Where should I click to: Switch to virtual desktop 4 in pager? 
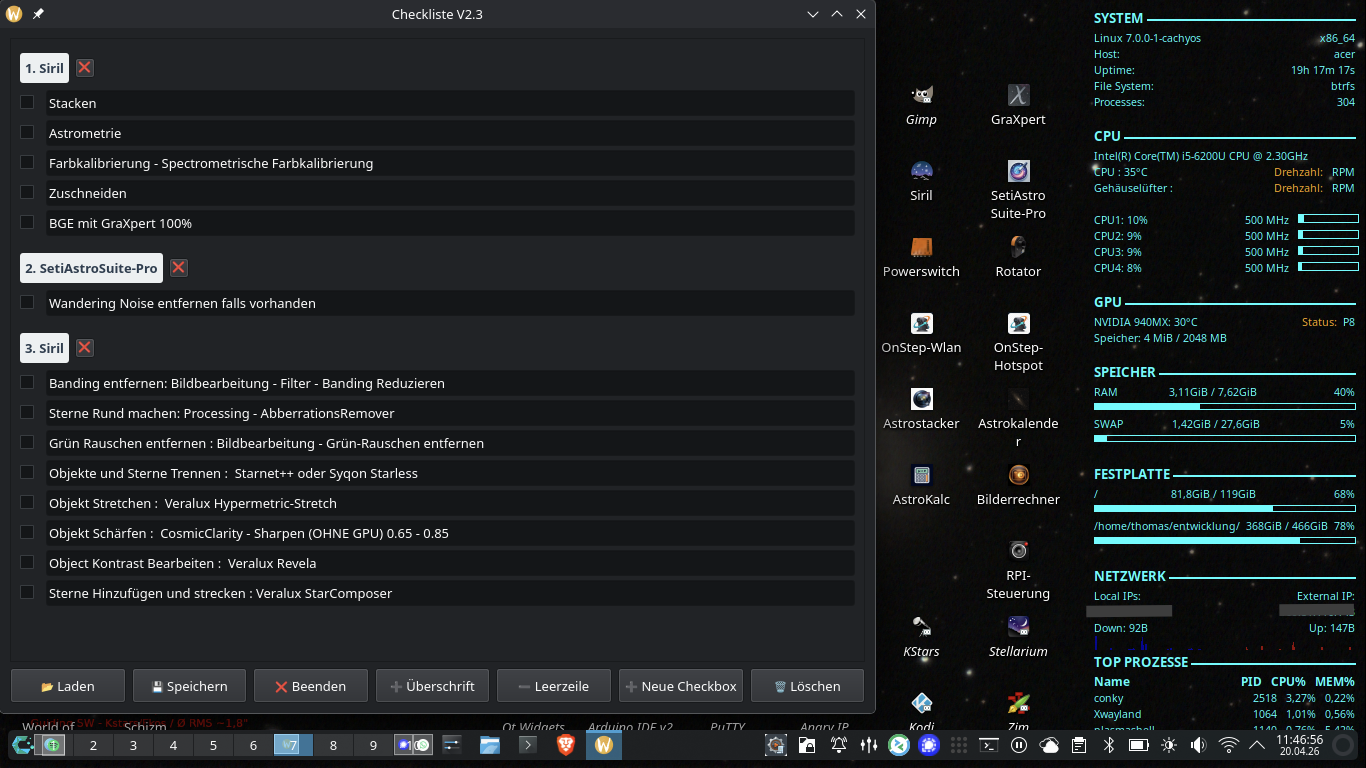(173, 745)
